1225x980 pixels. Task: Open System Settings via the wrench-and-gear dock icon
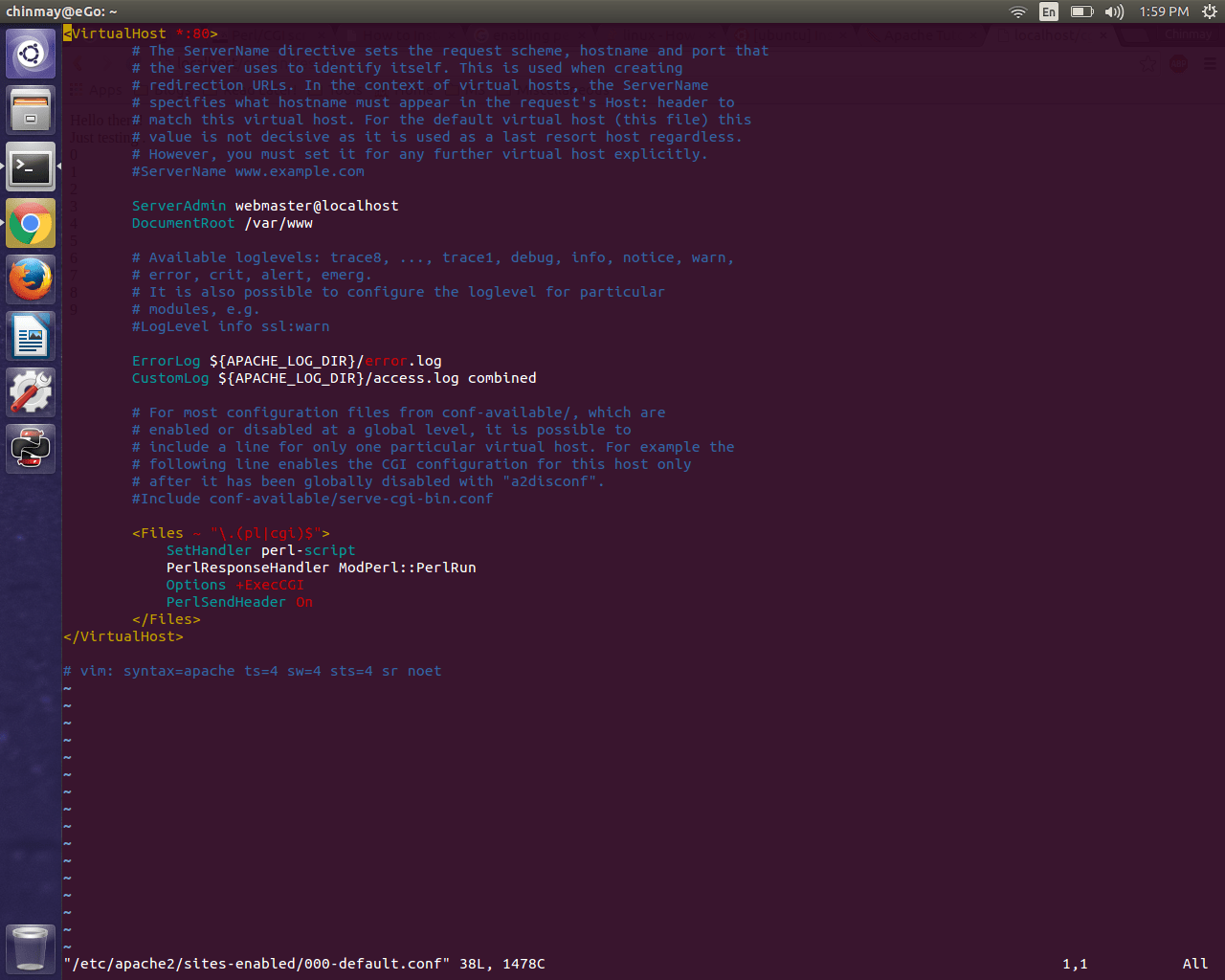31,391
